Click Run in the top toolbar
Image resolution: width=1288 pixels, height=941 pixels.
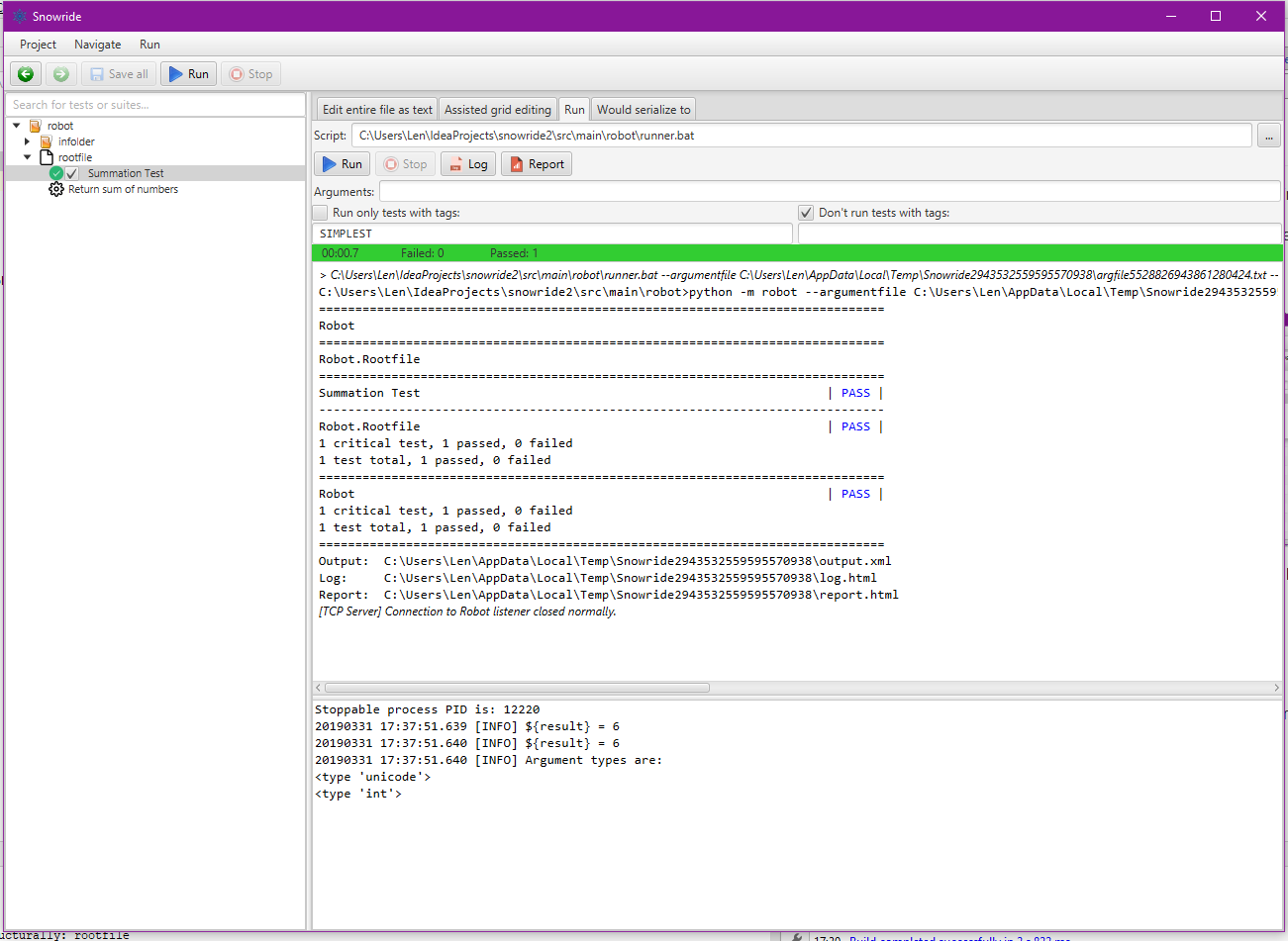coord(188,74)
